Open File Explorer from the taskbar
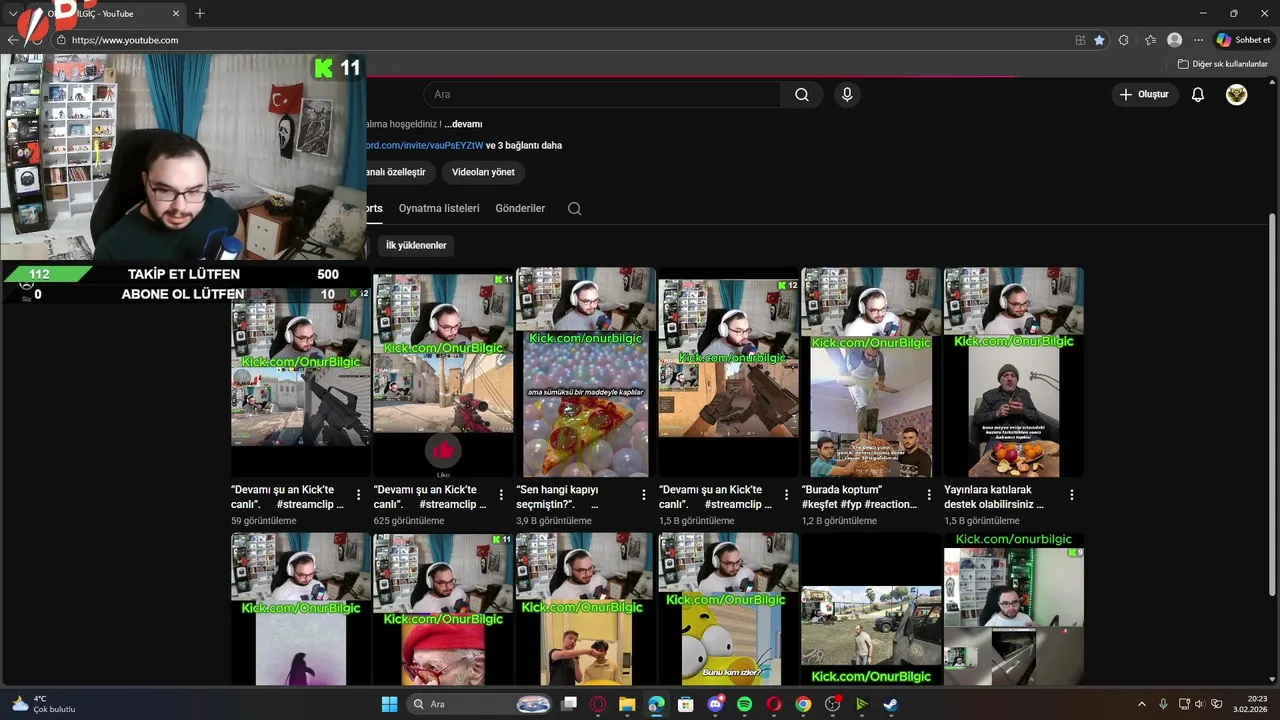Viewport: 1280px width, 720px height. 627,704
